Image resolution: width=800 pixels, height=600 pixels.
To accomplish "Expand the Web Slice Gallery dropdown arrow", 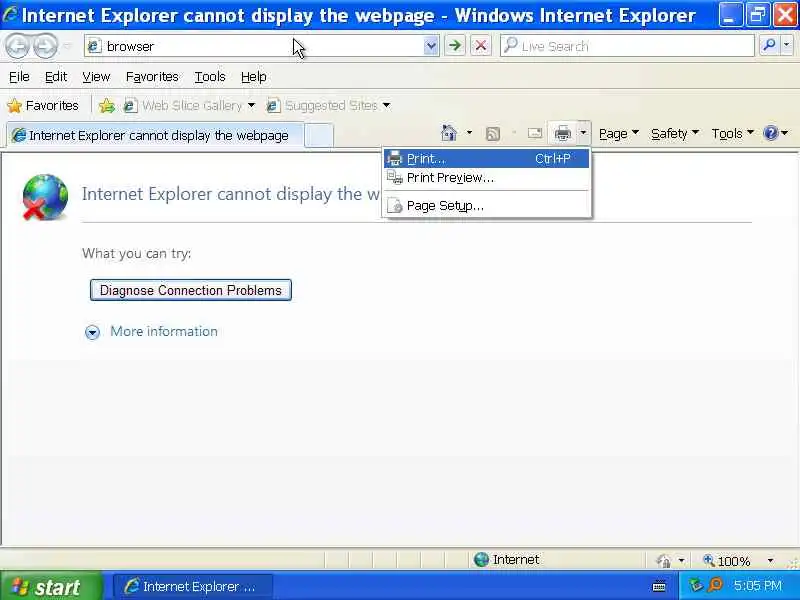I will pos(252,106).
